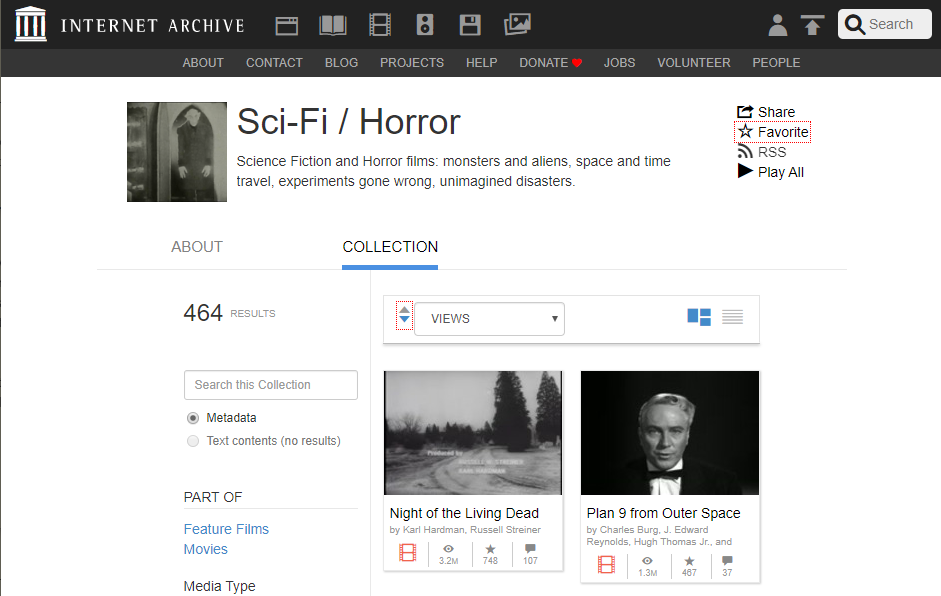Open the VOLUNTEER menu item
This screenshot has width=941, height=596.
(x=694, y=63)
